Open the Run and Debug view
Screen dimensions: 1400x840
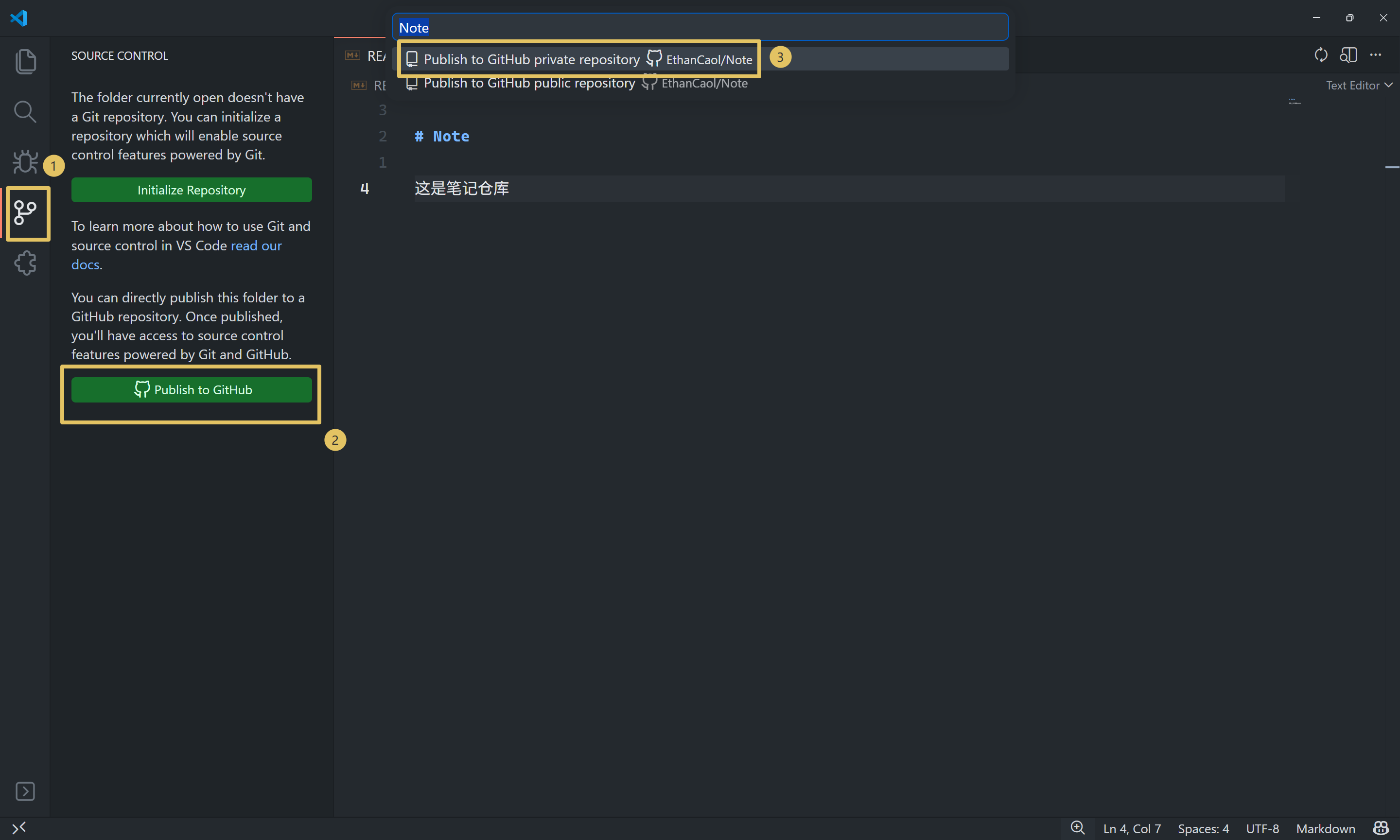[x=25, y=162]
